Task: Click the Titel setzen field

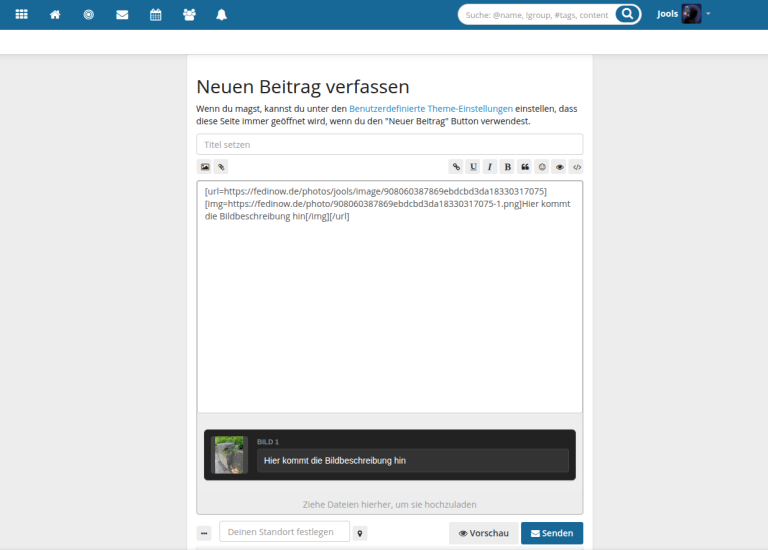Action: point(389,144)
